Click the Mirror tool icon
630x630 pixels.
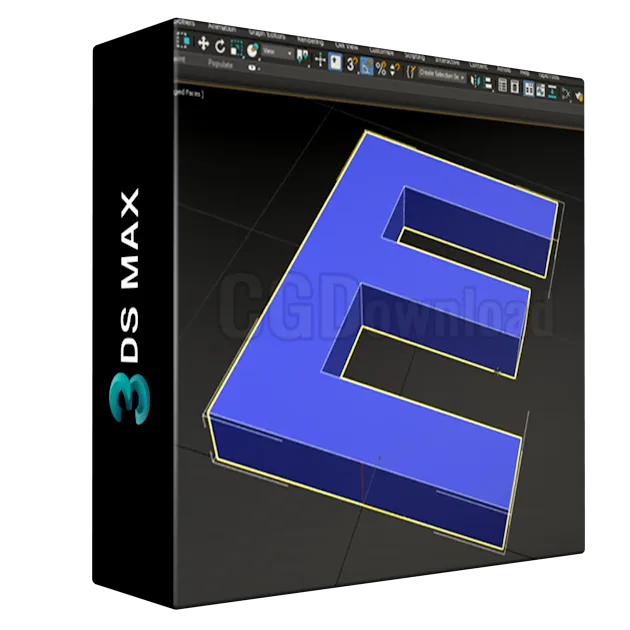475,81
